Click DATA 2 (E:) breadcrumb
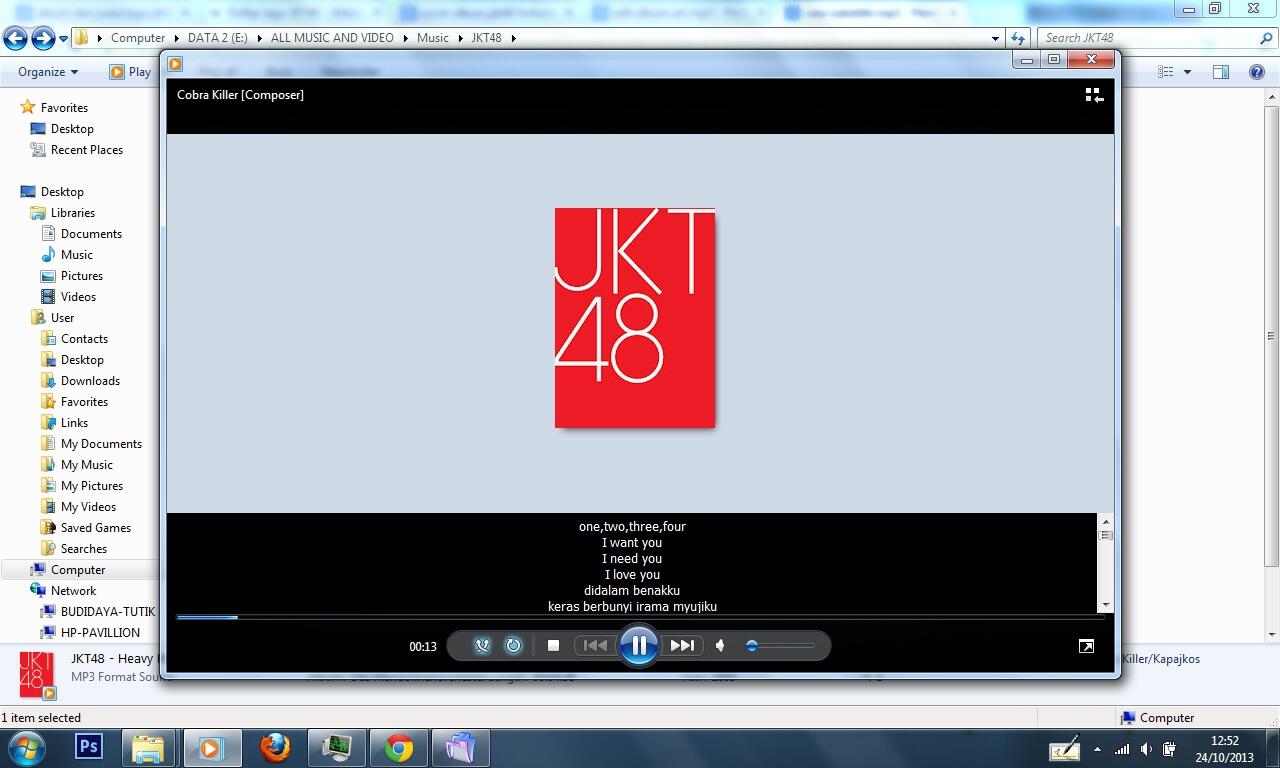The width and height of the screenshot is (1280, 768). tap(218, 38)
